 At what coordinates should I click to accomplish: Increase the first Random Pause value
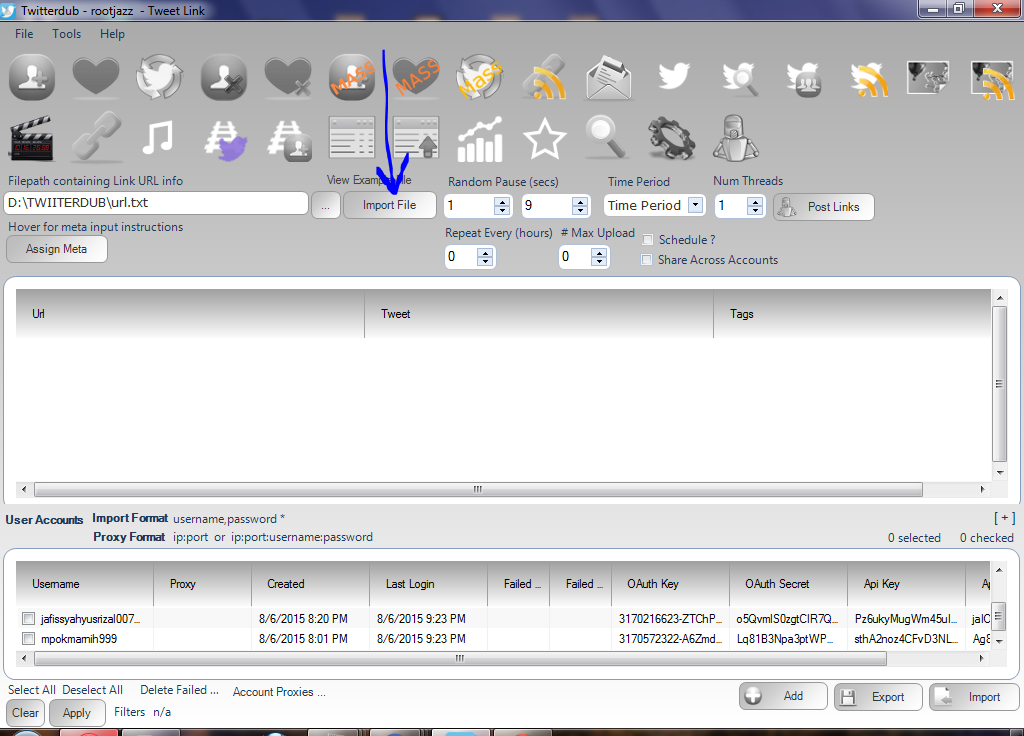coord(502,201)
